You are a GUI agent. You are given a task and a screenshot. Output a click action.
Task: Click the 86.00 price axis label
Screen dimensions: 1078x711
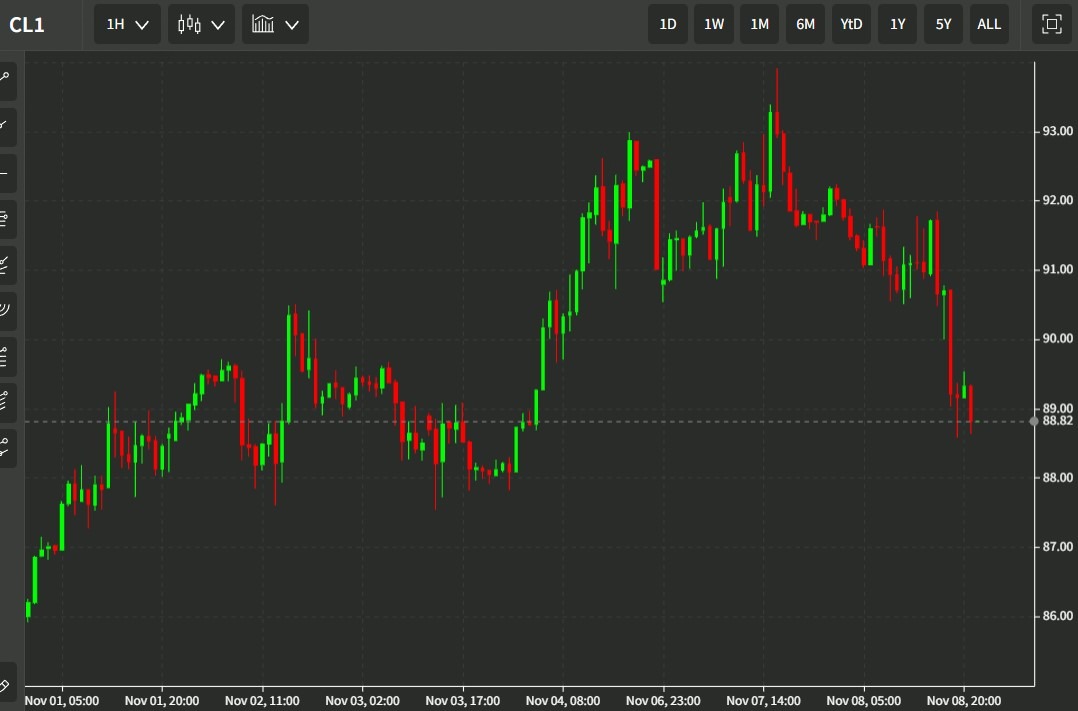[x=1057, y=615]
